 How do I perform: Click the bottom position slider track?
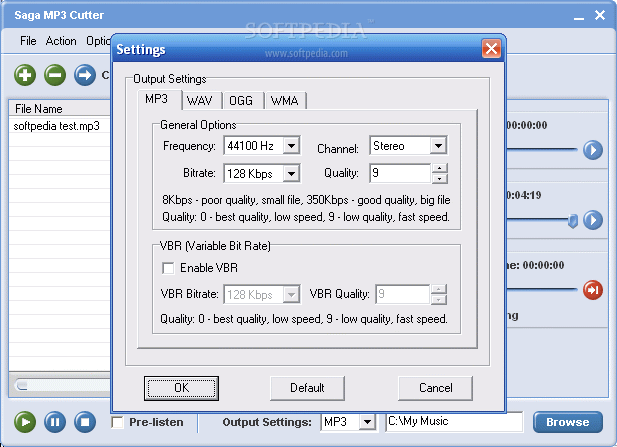tap(541, 289)
